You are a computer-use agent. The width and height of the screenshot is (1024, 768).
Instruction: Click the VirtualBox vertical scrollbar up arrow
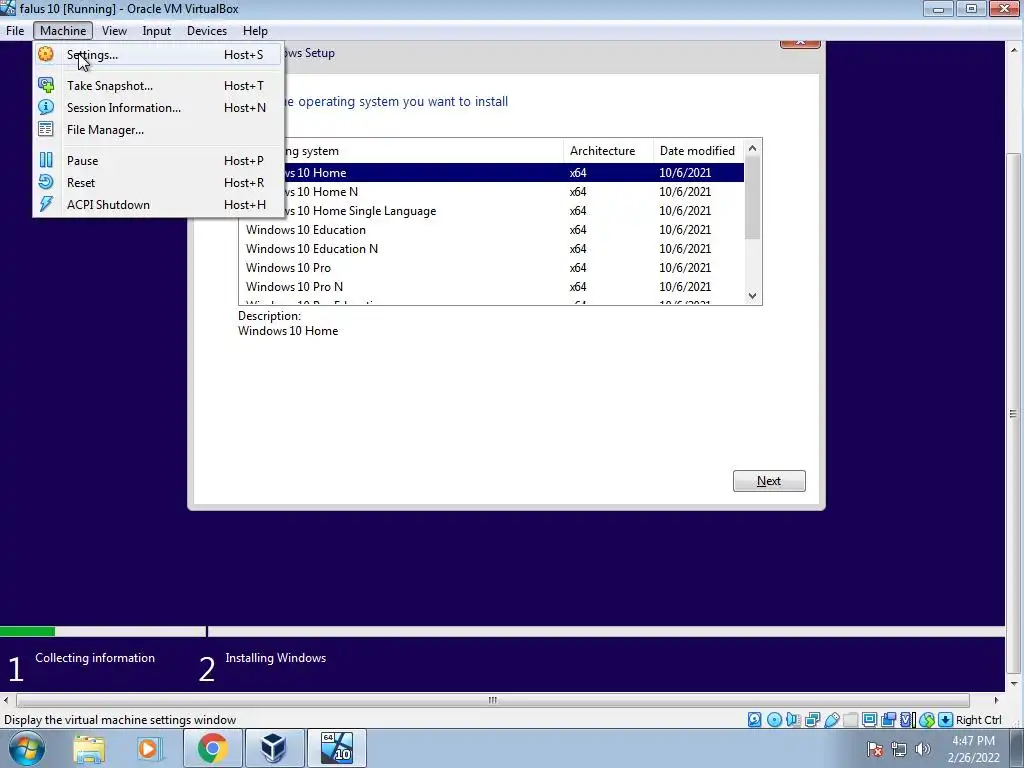tap(1014, 49)
